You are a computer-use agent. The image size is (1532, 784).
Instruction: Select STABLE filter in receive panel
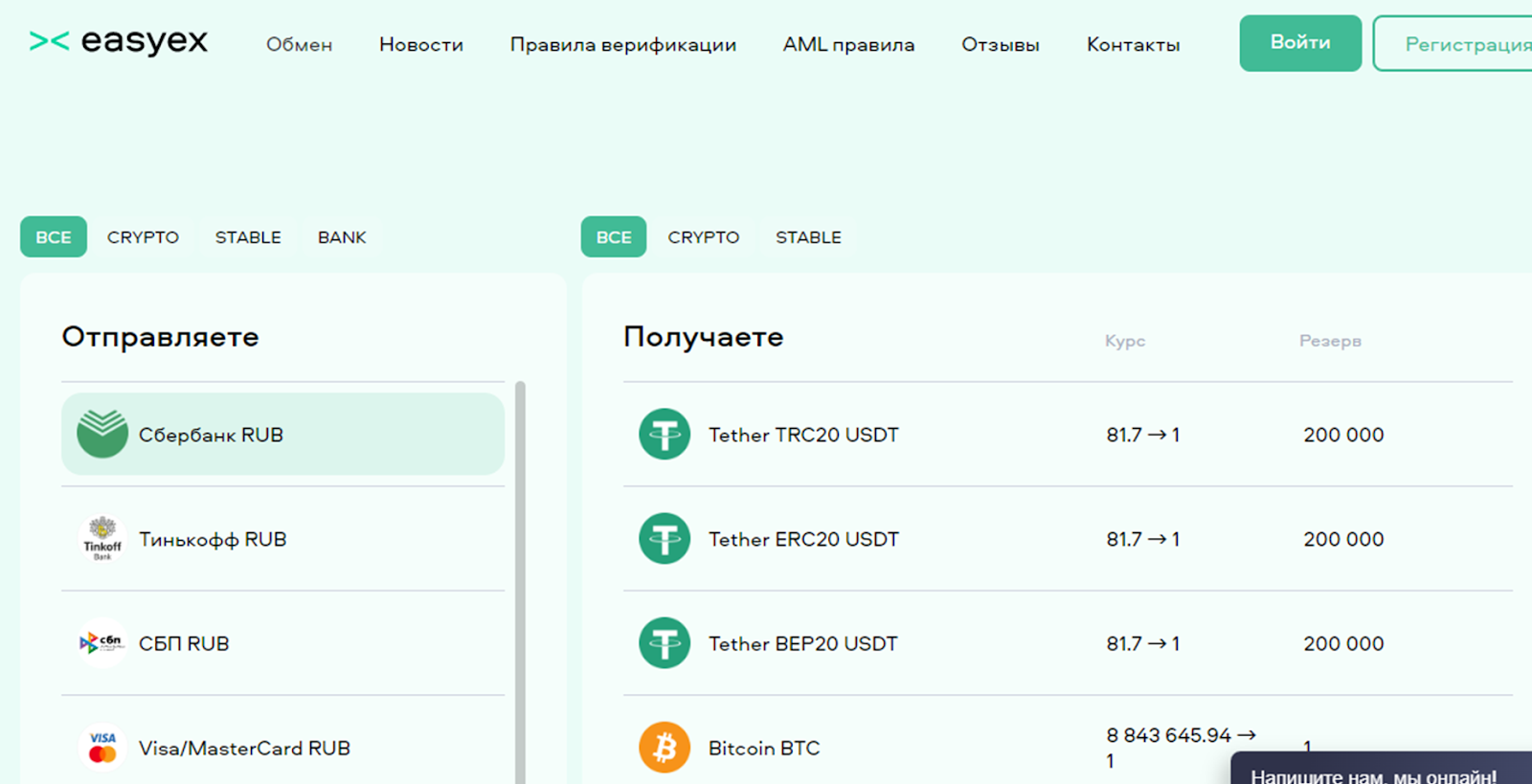pos(808,237)
